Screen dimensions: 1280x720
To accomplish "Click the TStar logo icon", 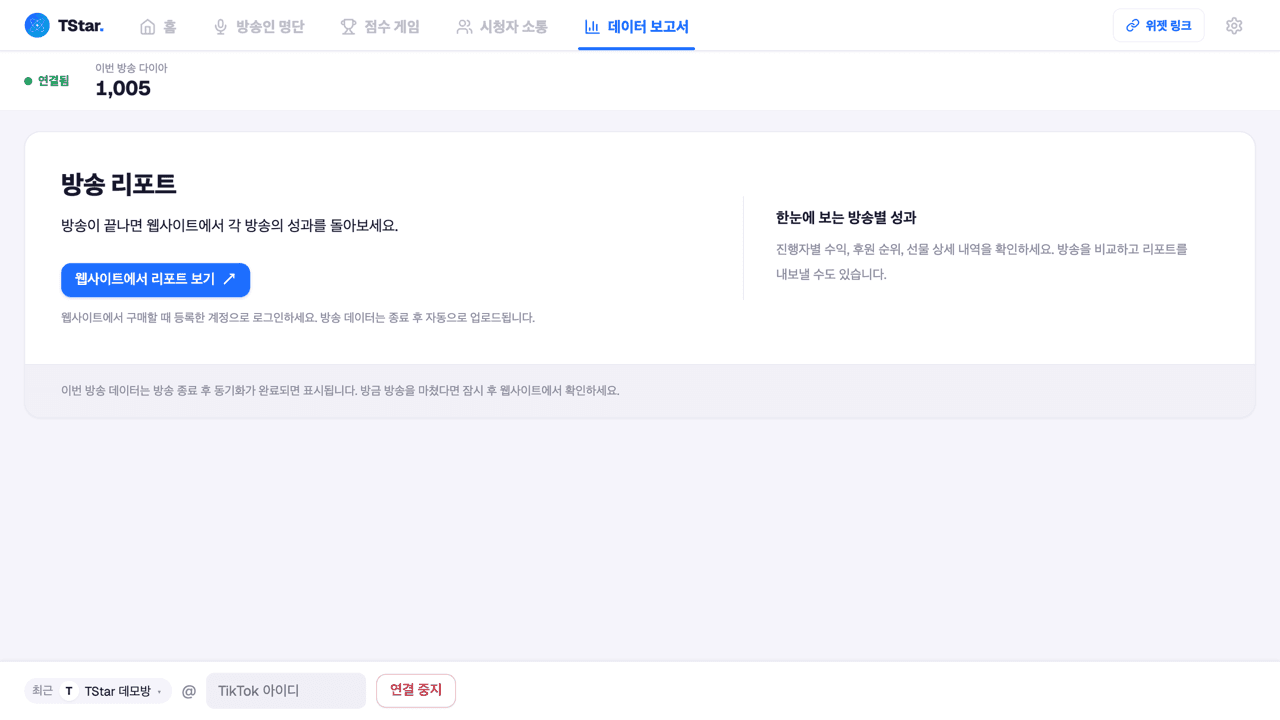I will 37,26.
